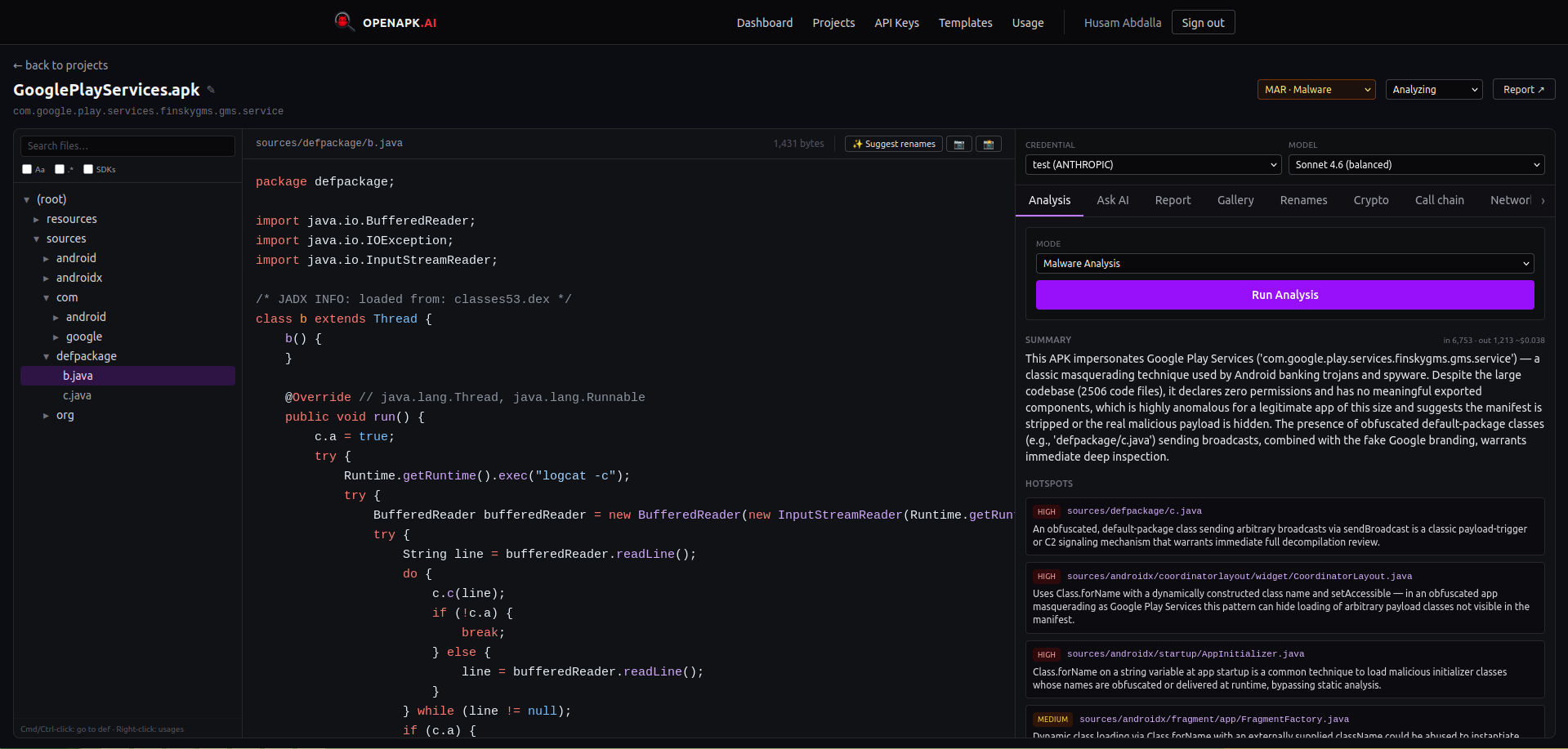Click the Report ↗ button in the header
The height and width of the screenshot is (749, 1568).
tap(1523, 89)
